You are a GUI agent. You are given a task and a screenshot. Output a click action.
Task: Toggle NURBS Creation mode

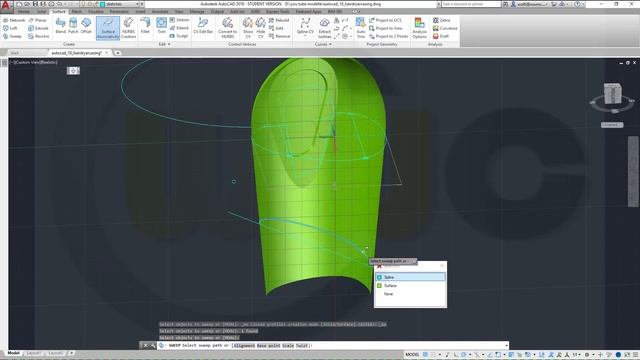[128, 28]
